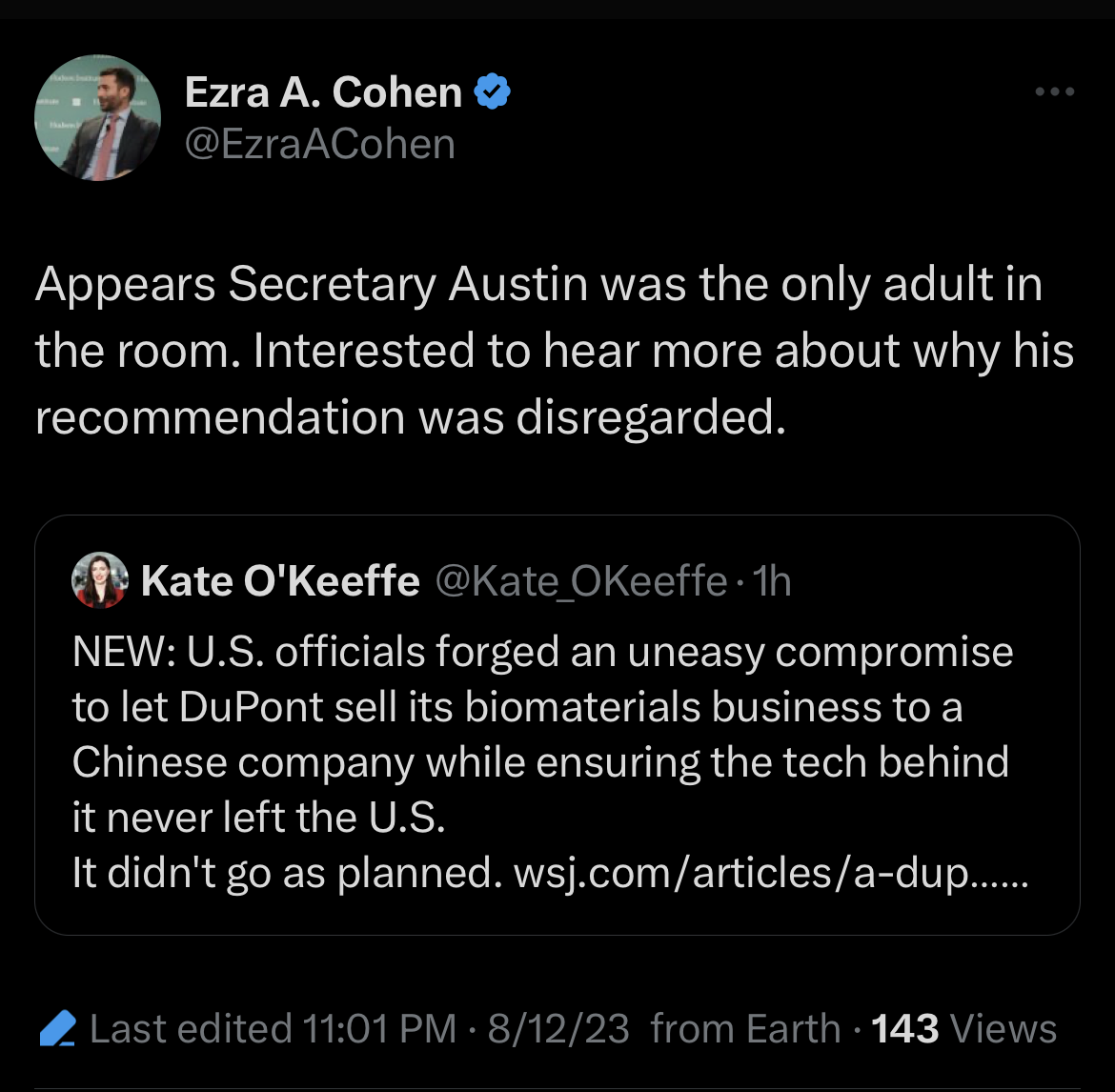The width and height of the screenshot is (1115, 1092).
Task: Open the @Kate_OKeeffe handle
Action: coord(581,581)
